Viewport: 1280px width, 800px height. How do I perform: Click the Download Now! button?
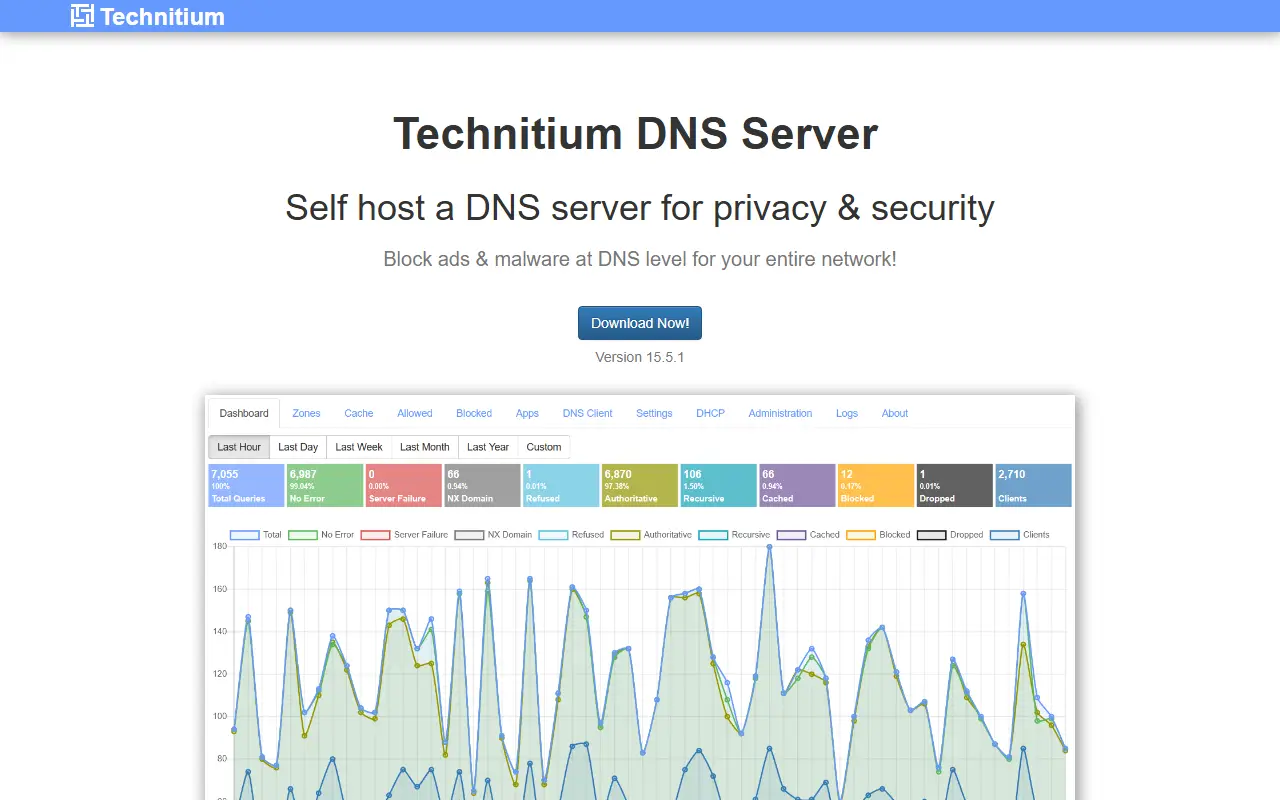[x=640, y=323]
